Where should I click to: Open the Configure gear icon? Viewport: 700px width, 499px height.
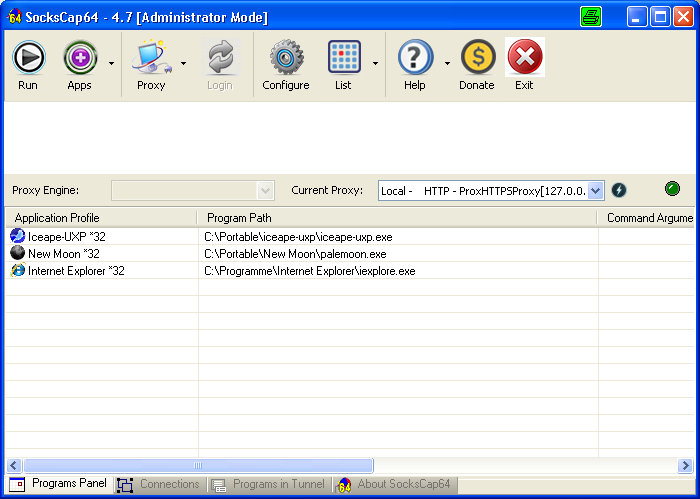[x=286, y=57]
